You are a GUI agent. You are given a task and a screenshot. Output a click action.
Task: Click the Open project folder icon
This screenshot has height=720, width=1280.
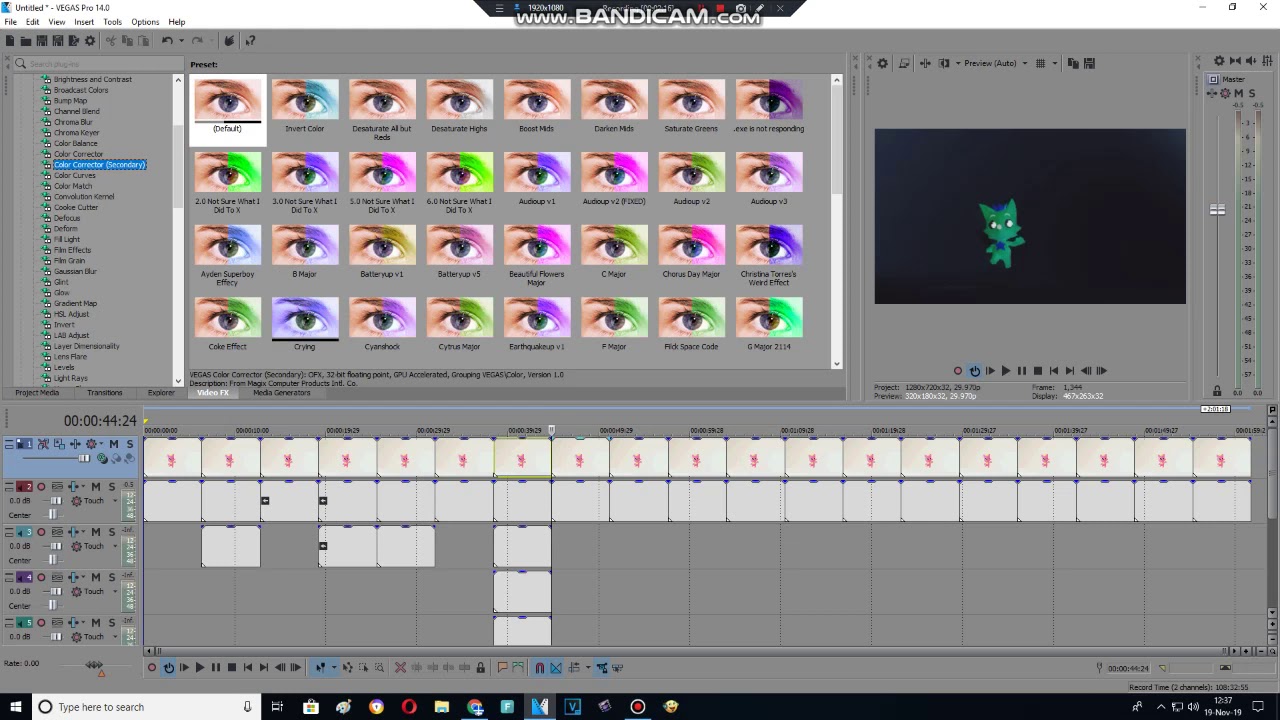26,40
